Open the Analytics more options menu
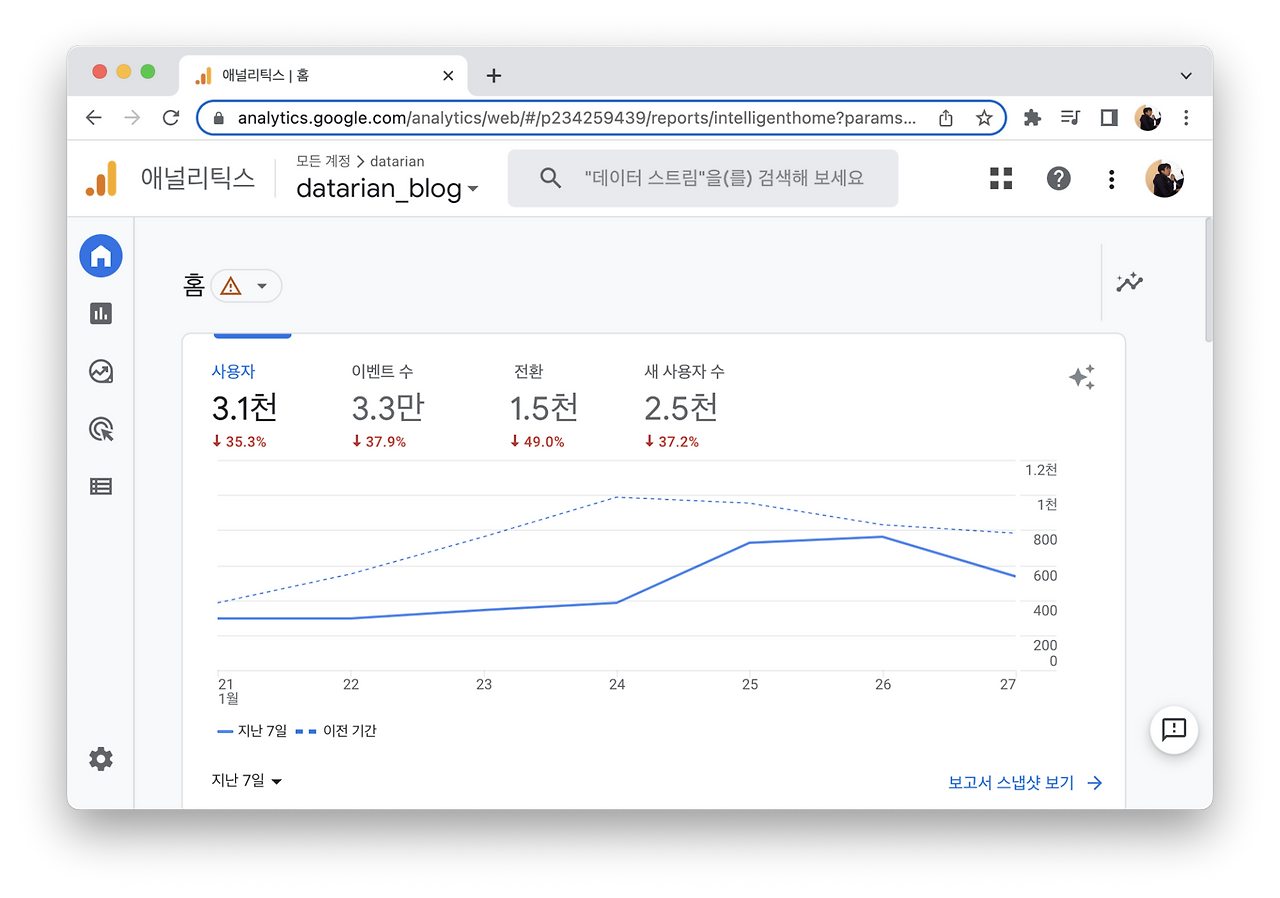The width and height of the screenshot is (1280, 898). (1111, 178)
